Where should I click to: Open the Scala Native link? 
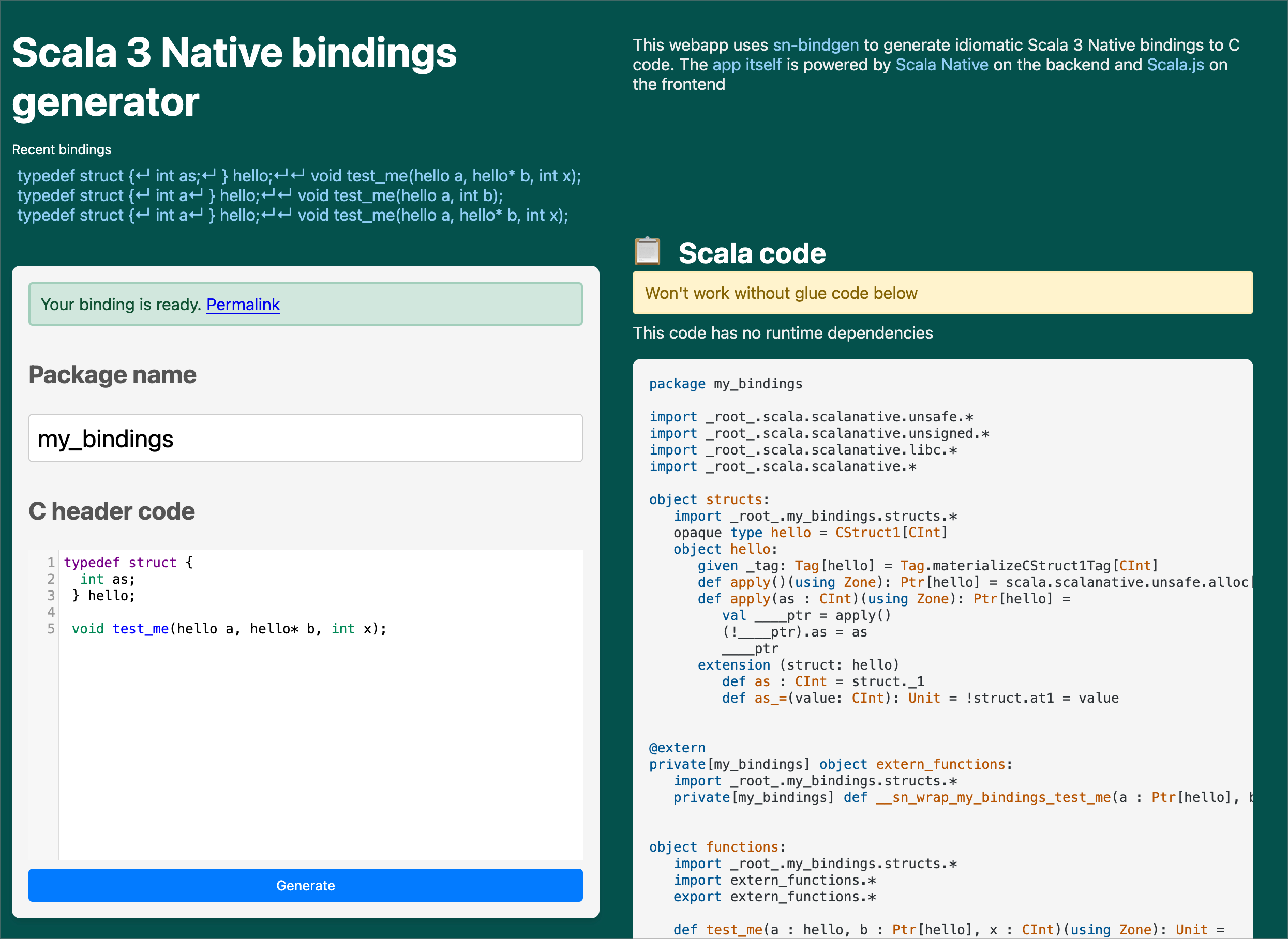click(x=942, y=65)
